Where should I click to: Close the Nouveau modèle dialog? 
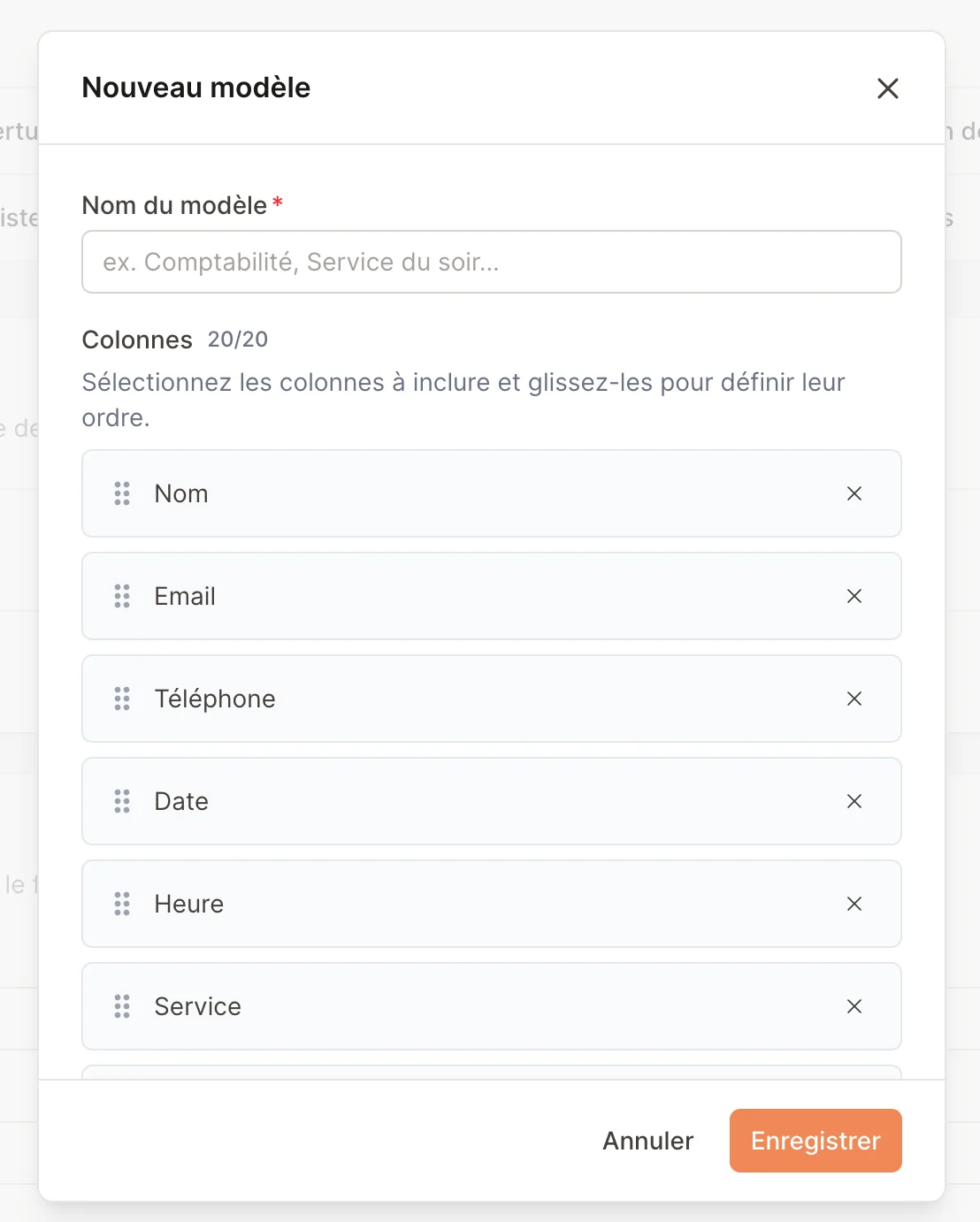coord(887,88)
